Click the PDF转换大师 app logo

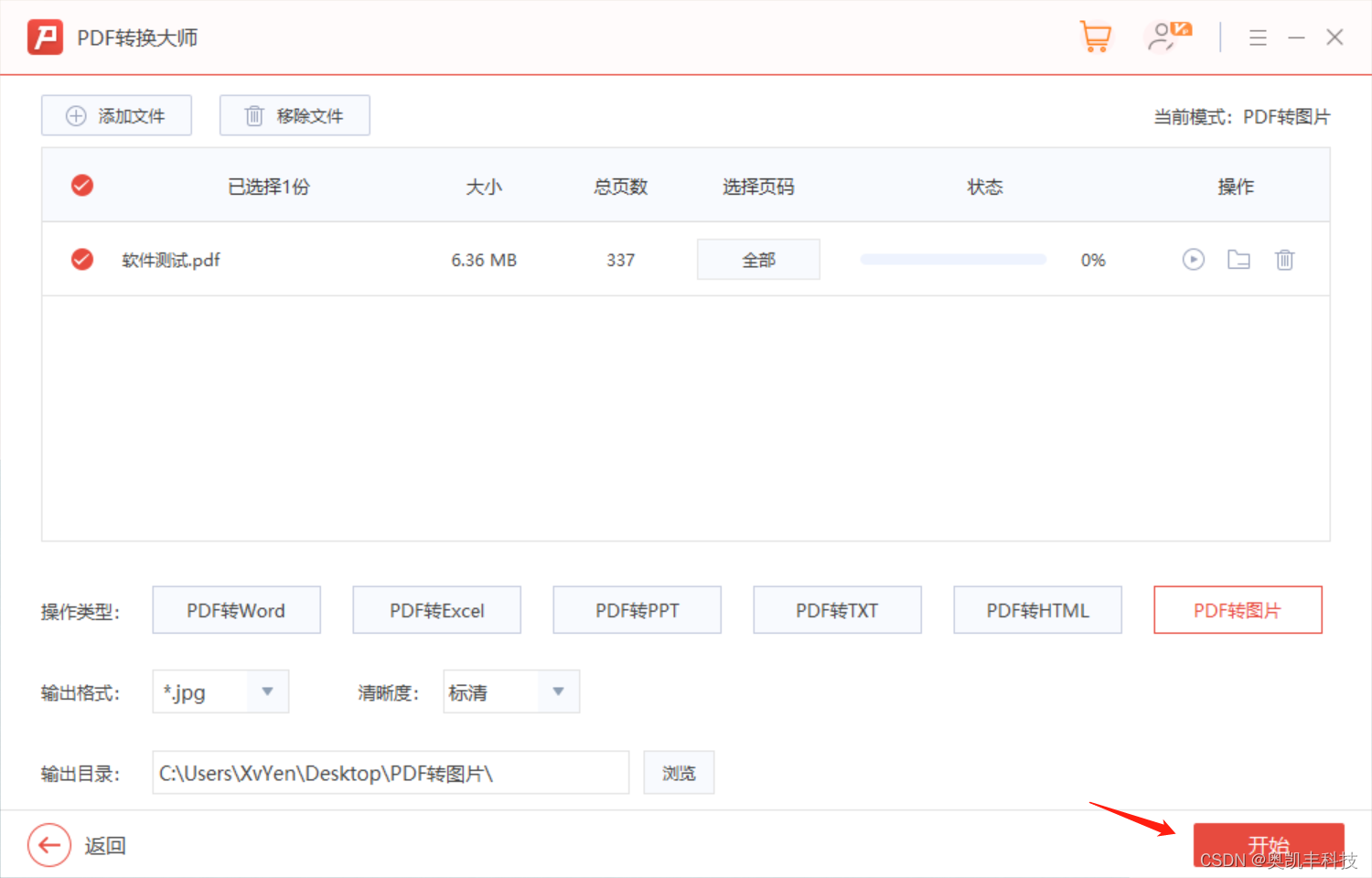pyautogui.click(x=45, y=37)
